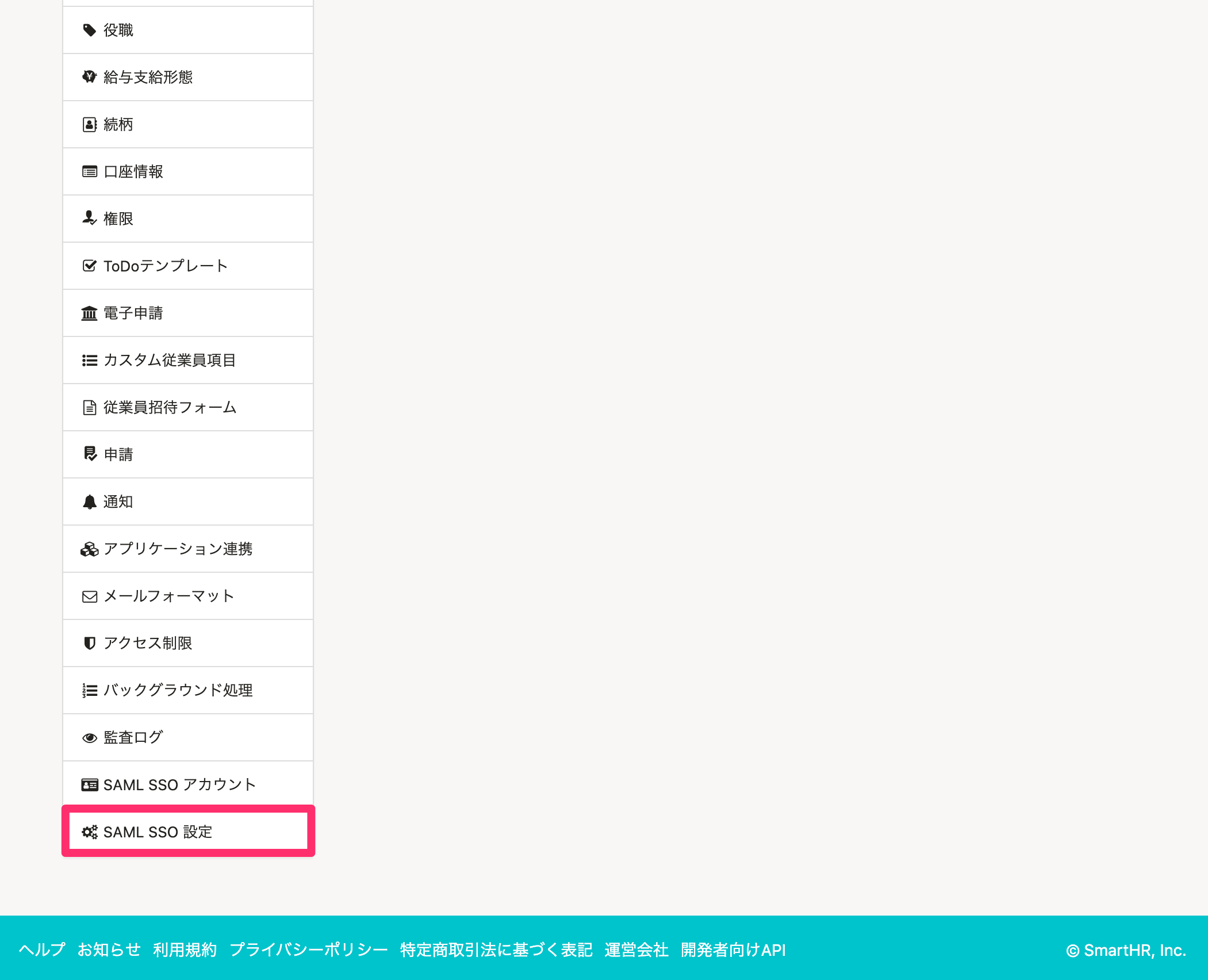This screenshot has width=1208, height=980.
Task: Click the bullet list icon beside カスタム従業員項目
Action: point(89,360)
